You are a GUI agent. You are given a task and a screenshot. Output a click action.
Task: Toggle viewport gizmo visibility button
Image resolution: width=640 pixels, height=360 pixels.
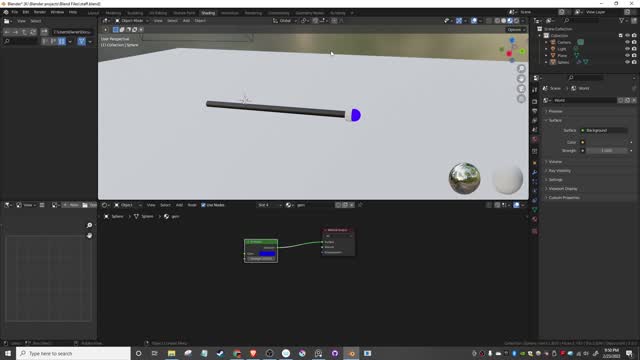(459, 20)
